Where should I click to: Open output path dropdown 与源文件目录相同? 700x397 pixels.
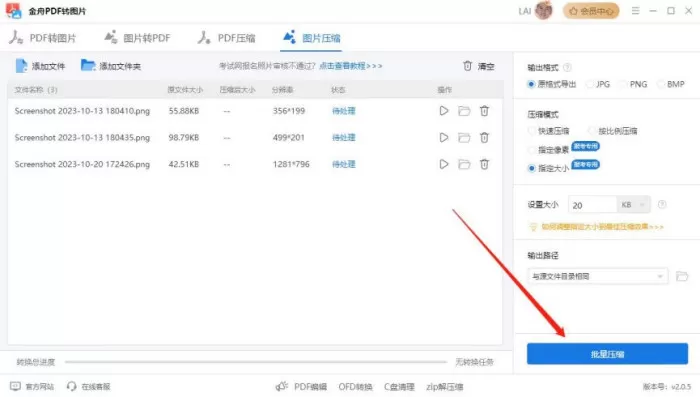coord(597,276)
